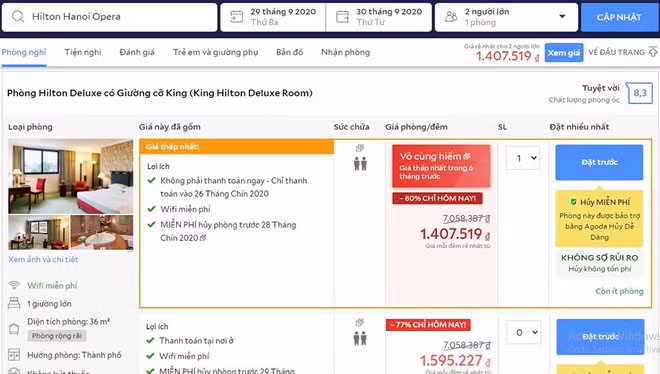Open quantity dropdown showing 0
The image size is (660, 374).
524,332
